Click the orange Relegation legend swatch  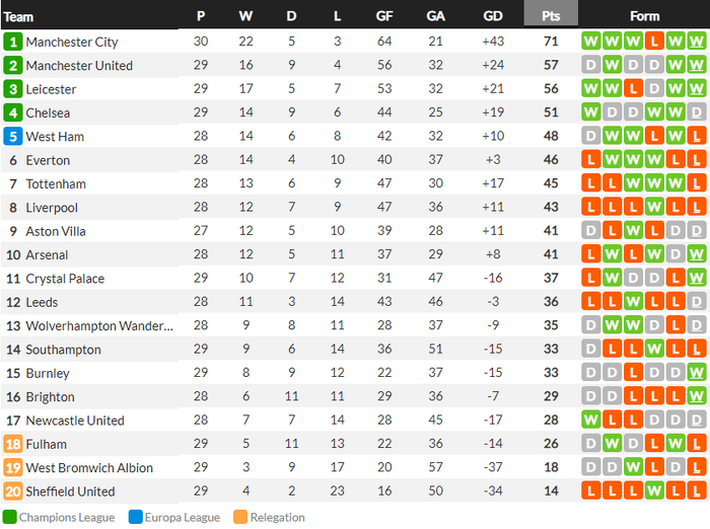tap(240, 517)
